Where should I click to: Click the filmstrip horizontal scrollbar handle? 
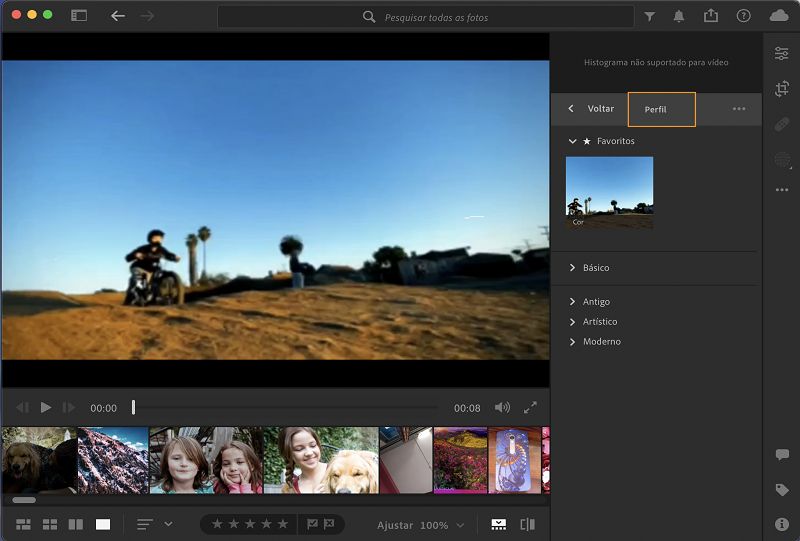(x=24, y=500)
